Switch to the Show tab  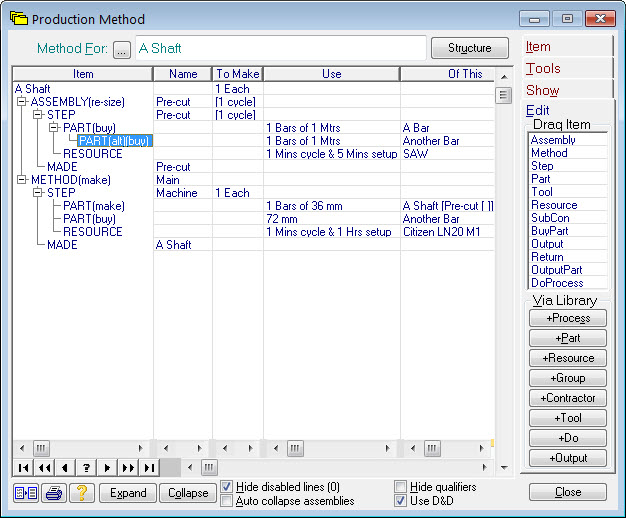(x=543, y=91)
